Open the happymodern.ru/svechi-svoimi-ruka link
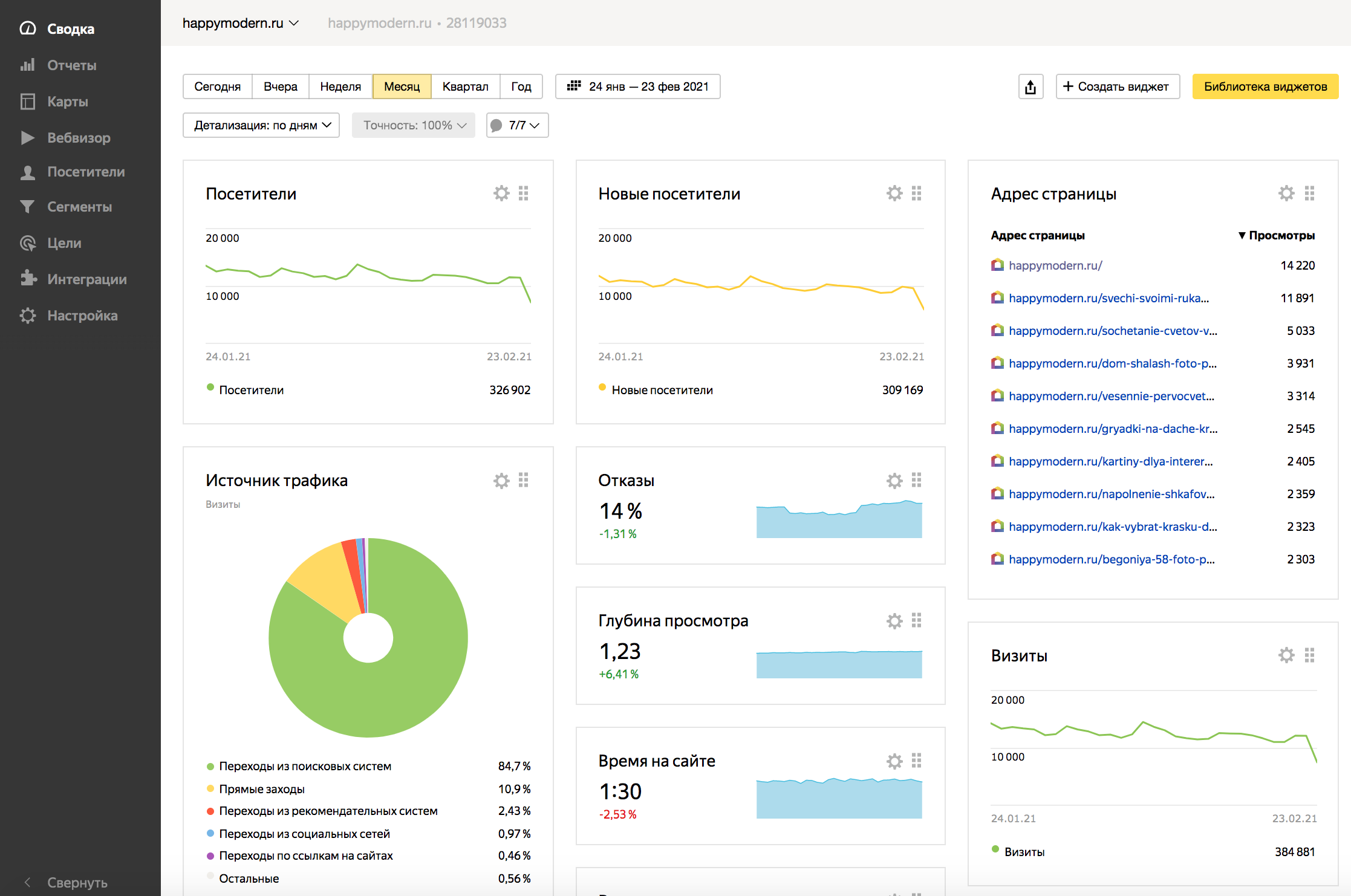The image size is (1351, 896). [1108, 298]
